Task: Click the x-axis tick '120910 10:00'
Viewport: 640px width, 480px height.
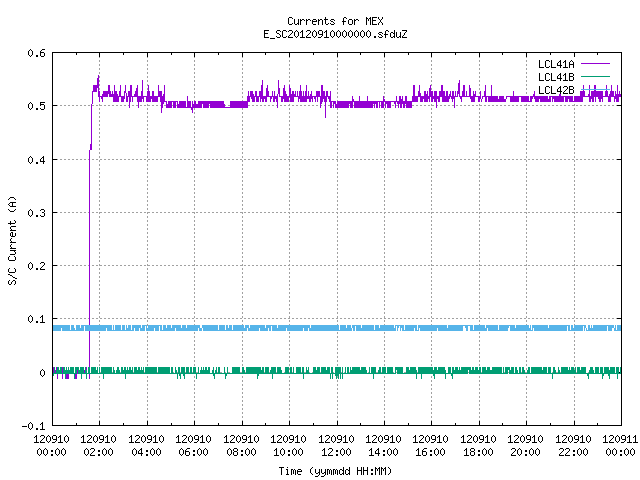Action: 288,446
